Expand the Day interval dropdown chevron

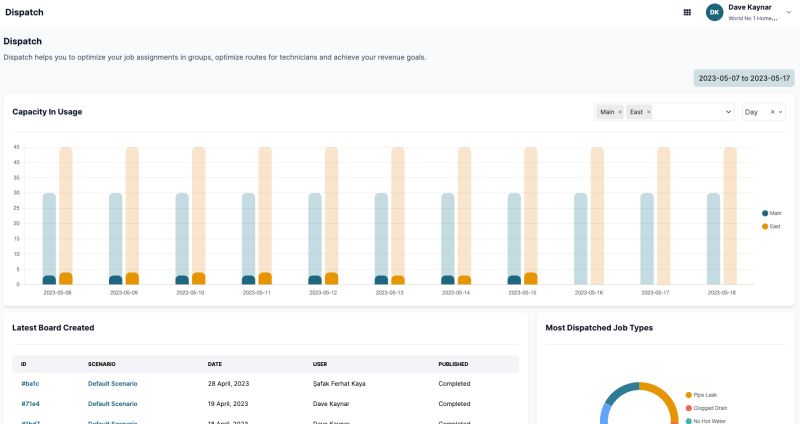[780, 112]
